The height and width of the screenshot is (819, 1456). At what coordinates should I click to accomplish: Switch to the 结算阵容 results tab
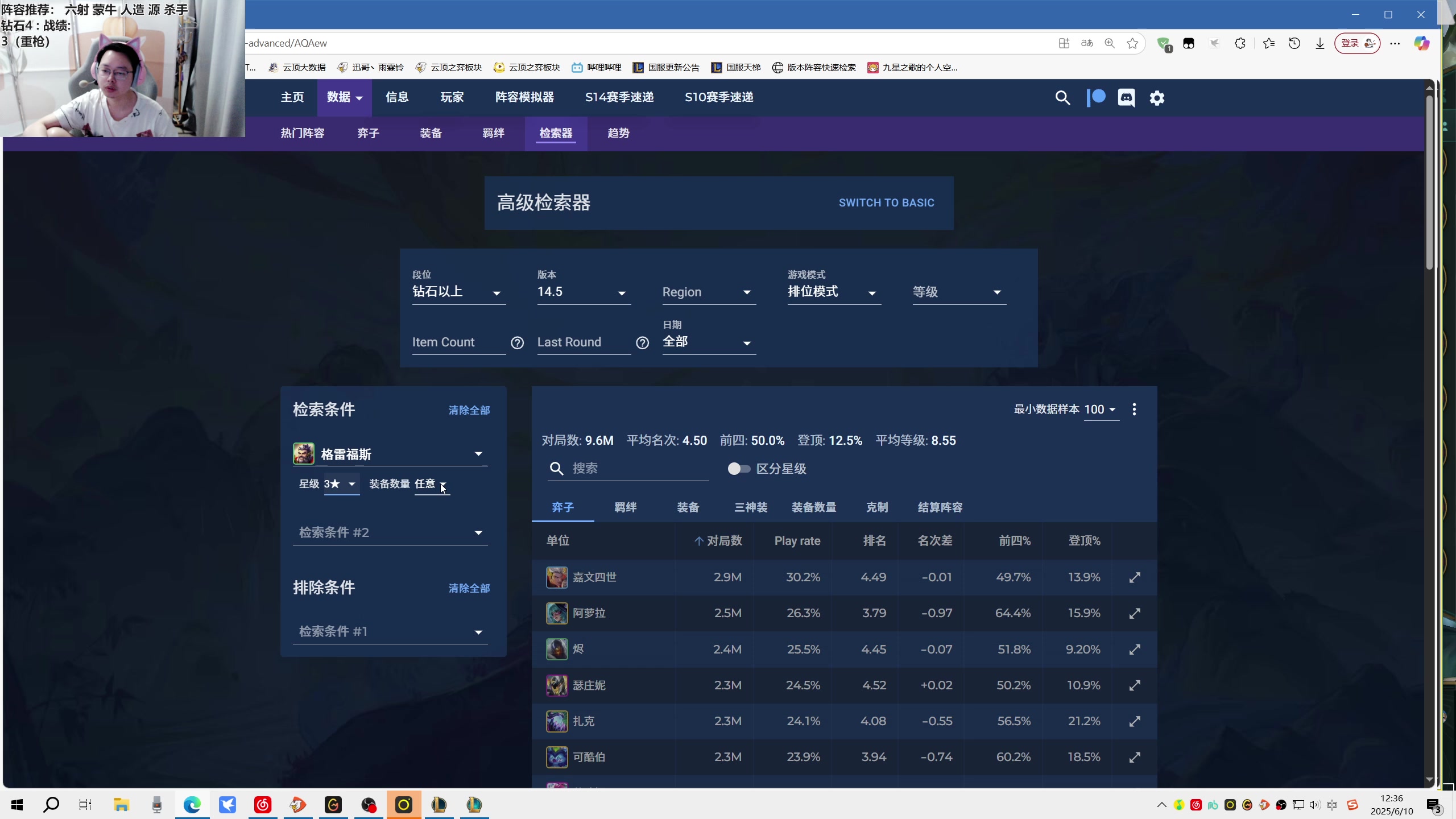(940, 507)
